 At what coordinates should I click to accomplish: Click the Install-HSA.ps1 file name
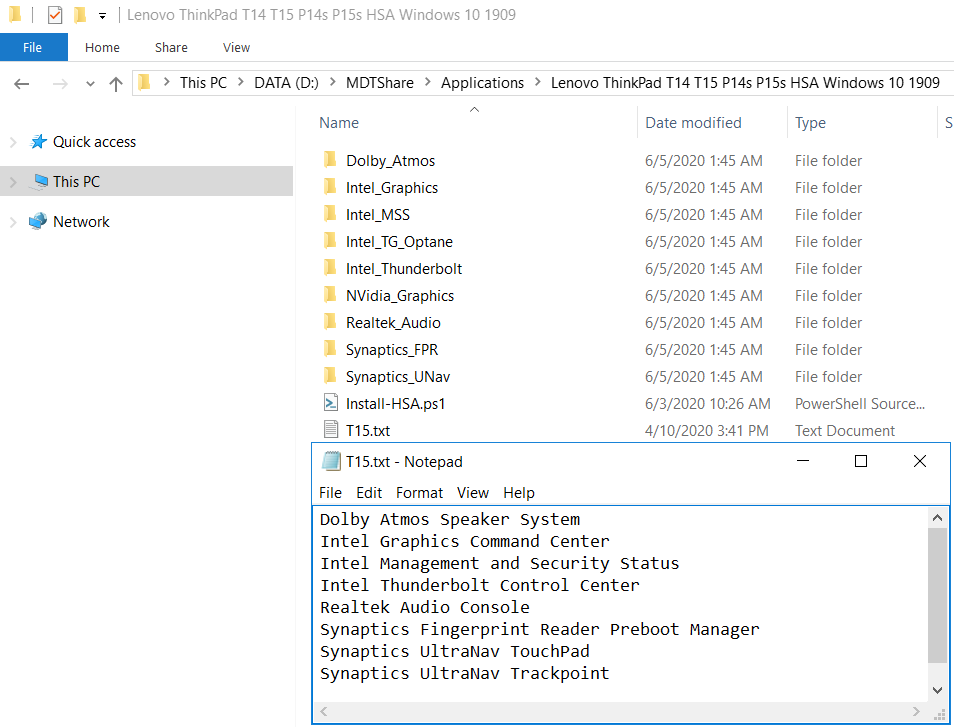(x=395, y=404)
